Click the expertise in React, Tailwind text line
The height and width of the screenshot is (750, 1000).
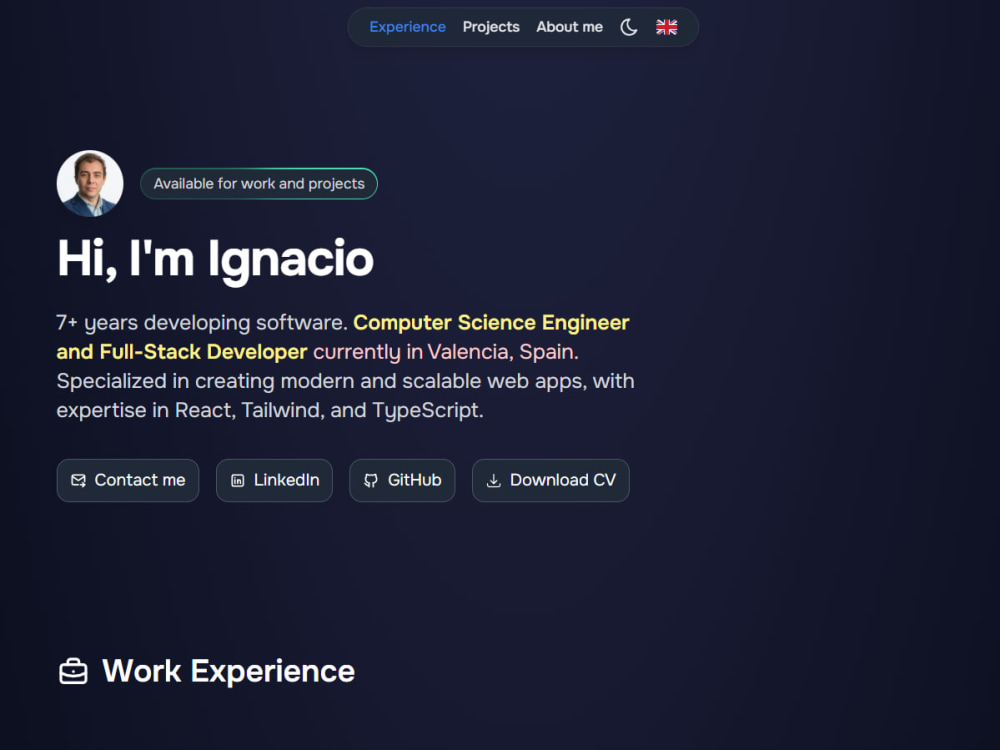(270, 410)
